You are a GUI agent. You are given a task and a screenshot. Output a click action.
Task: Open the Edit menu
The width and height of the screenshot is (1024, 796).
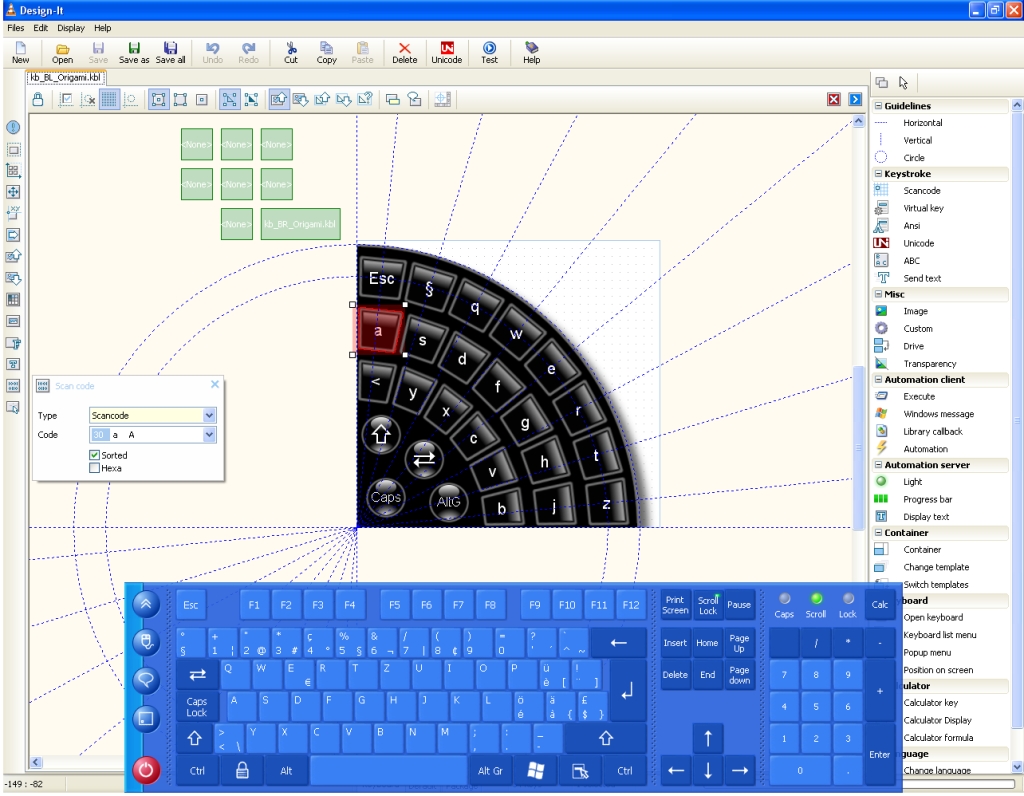pos(40,28)
